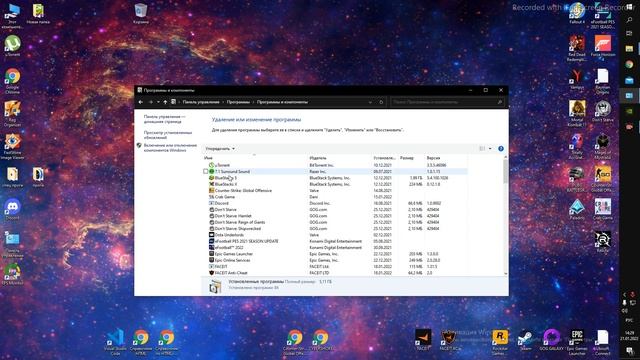The height and width of the screenshot is (360, 640).
Task: Open taskbar search magnifier icon
Action: click(x=629, y=20)
